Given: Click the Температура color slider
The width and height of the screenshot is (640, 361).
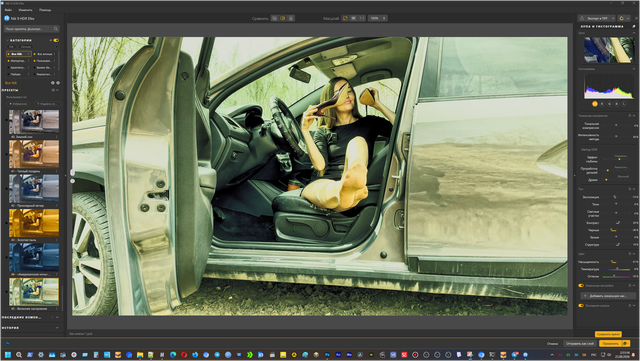Looking at the screenshot, I should tap(616, 269).
